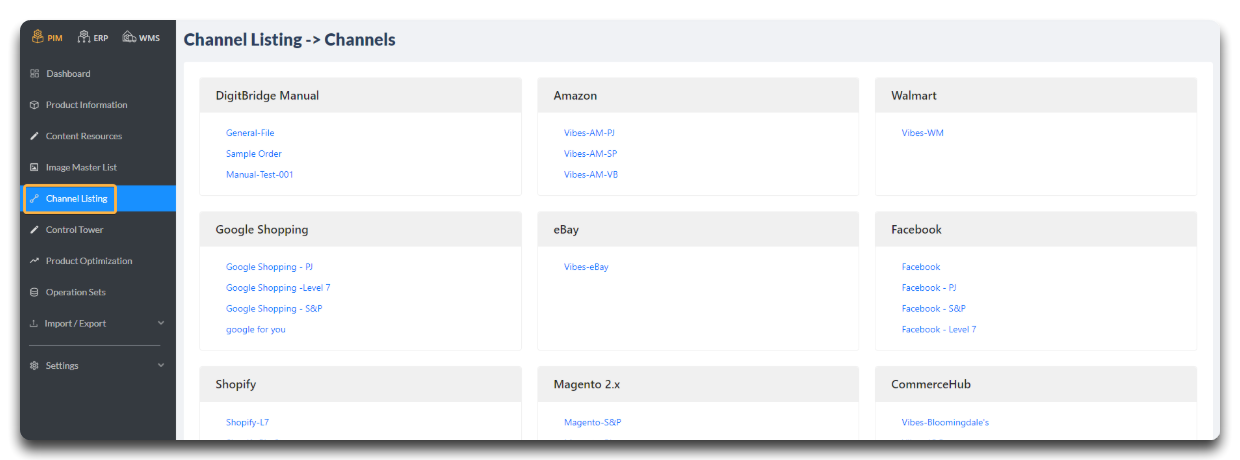1240x460 pixels.
Task: Open Vibes-AM-VB Amazon channel
Action: point(591,174)
